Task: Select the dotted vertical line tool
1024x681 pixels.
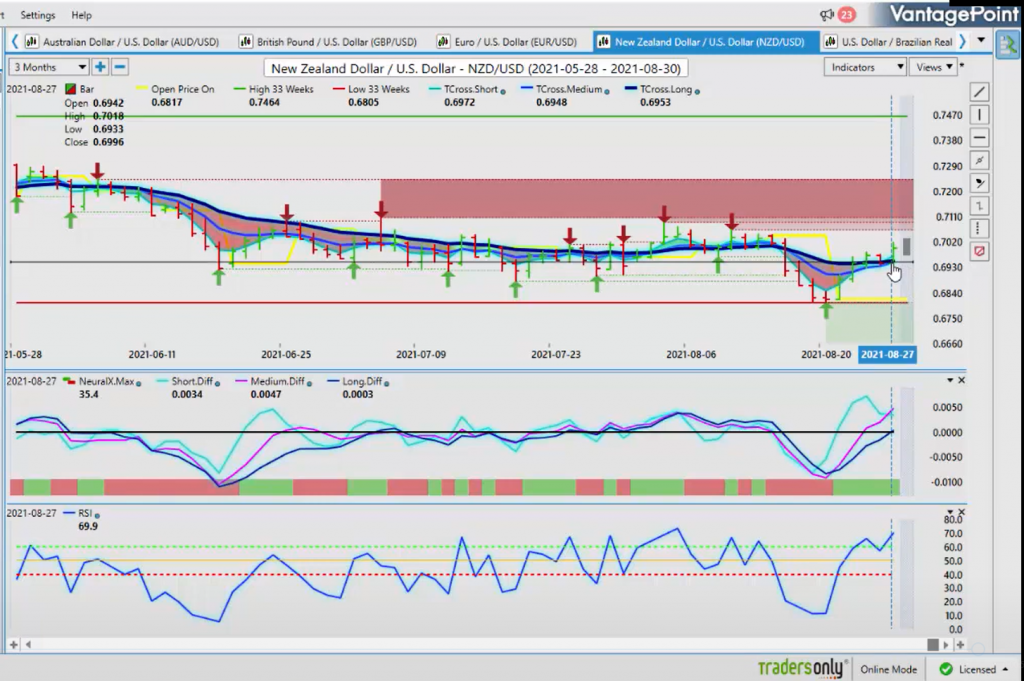Action: click(979, 229)
